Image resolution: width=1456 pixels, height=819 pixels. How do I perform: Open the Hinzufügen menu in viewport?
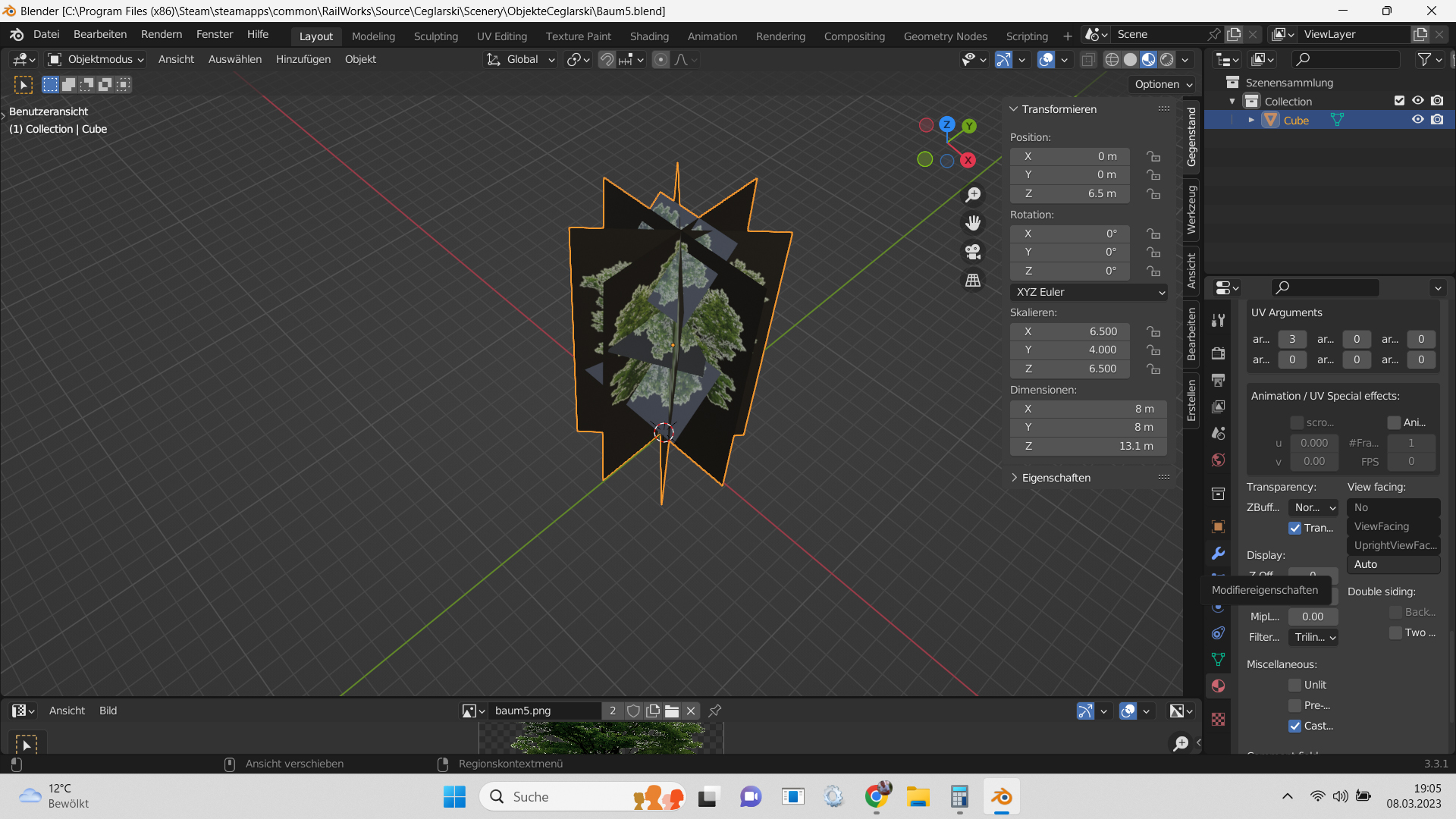[303, 59]
